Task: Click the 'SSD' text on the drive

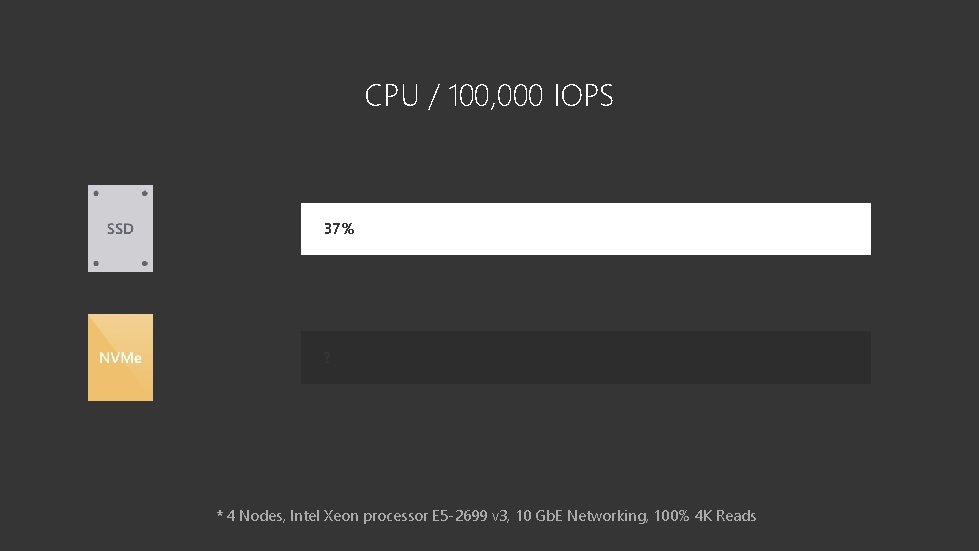Action: tap(120, 229)
